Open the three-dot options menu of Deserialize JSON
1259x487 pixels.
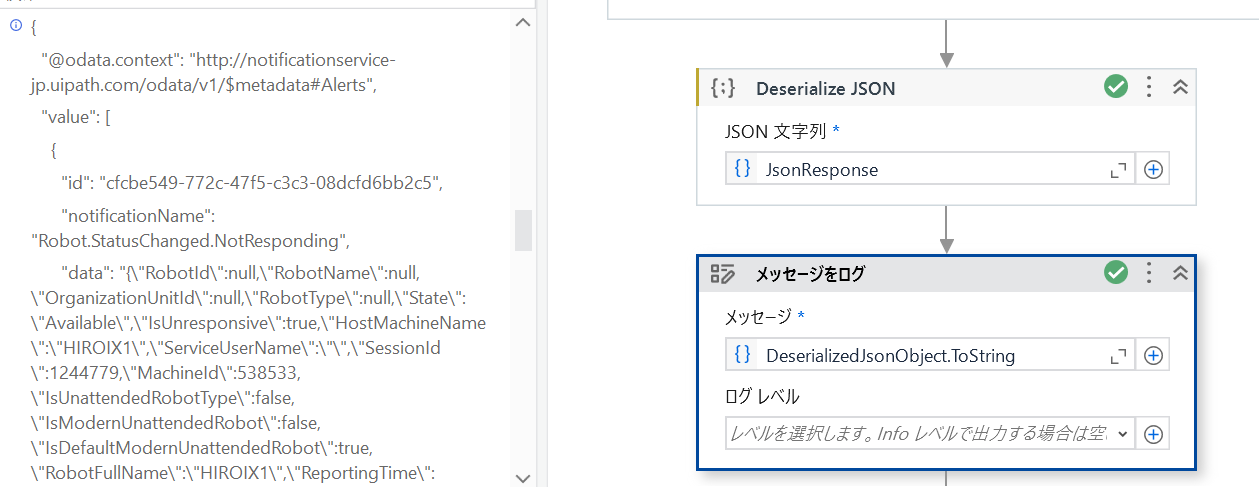point(1149,87)
